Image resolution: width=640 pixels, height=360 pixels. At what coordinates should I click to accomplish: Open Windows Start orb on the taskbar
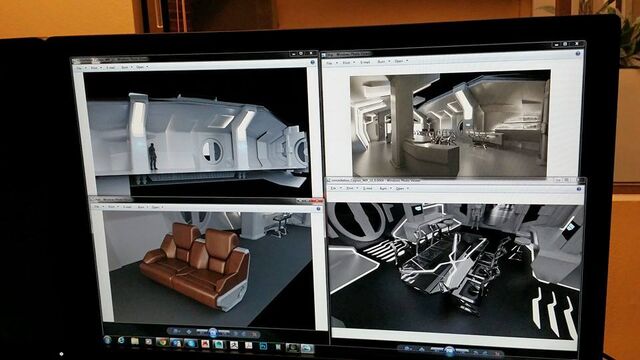pyautogui.click(x=108, y=340)
